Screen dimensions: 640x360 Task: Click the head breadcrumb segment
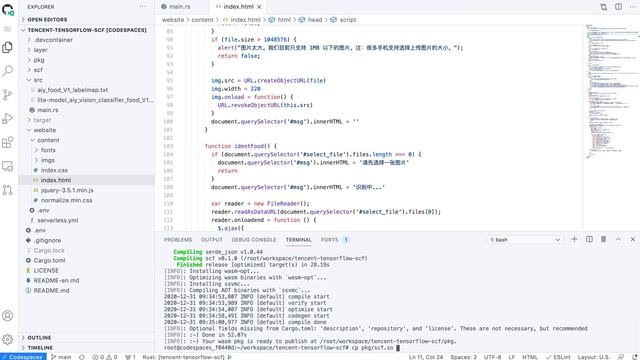[315, 20]
